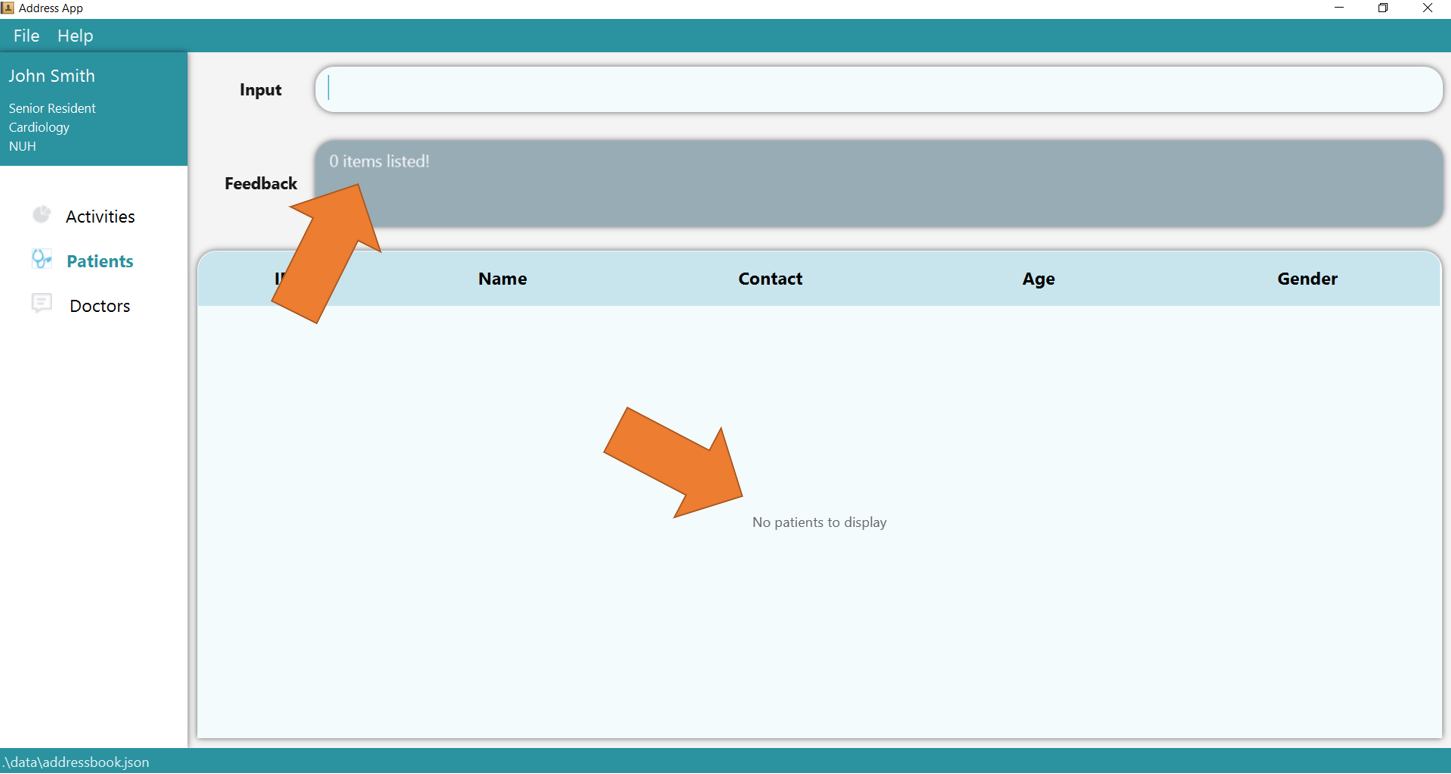
Task: Sort by the Name column header
Action: click(502, 279)
